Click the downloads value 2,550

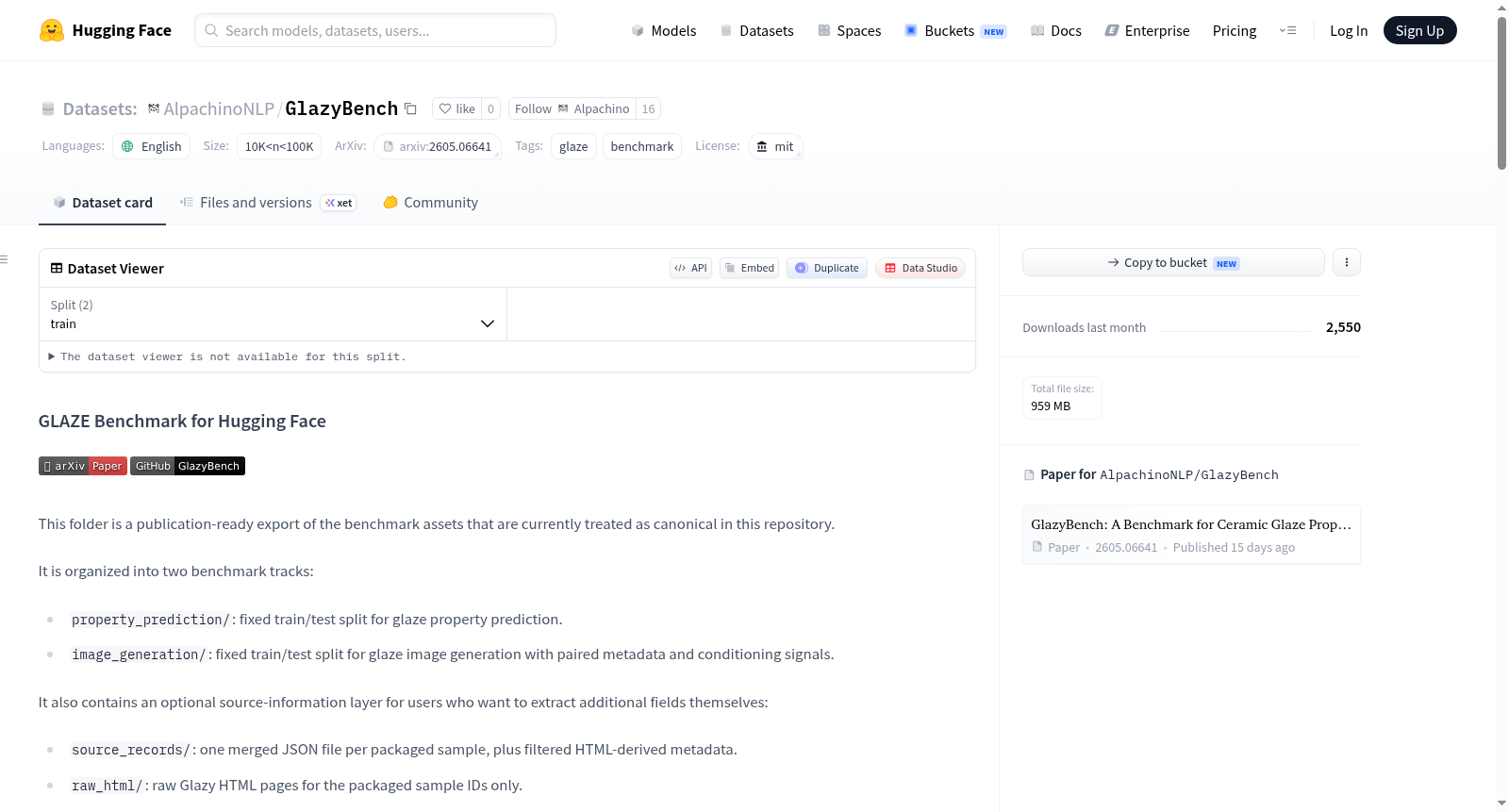[x=1343, y=327]
